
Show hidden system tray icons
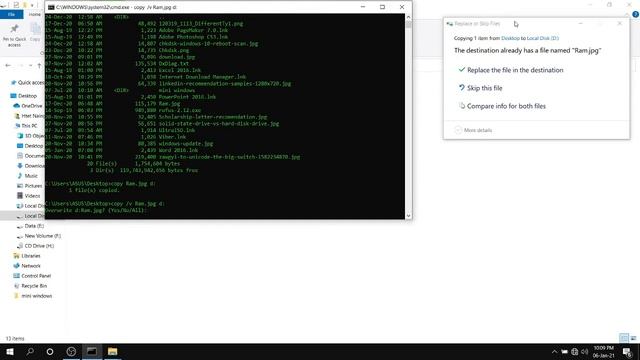(554, 352)
